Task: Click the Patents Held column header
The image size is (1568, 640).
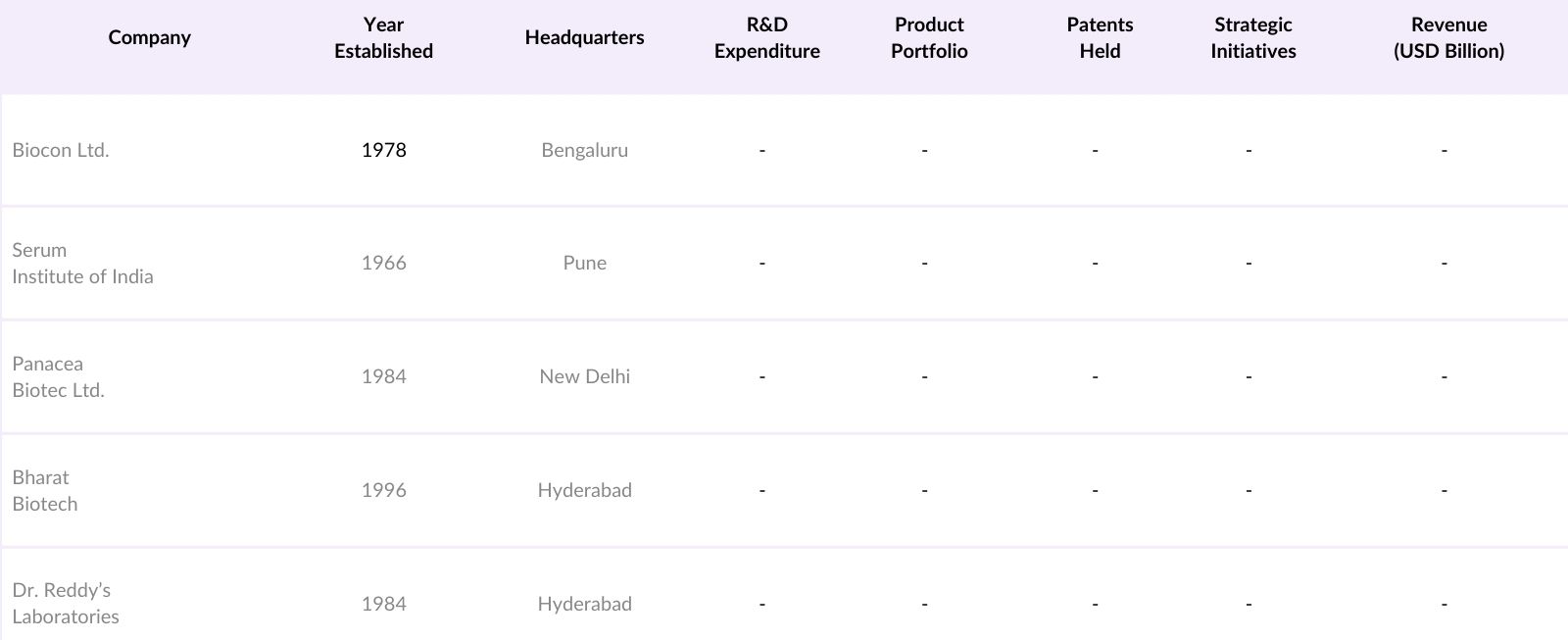Action: pos(1100,37)
